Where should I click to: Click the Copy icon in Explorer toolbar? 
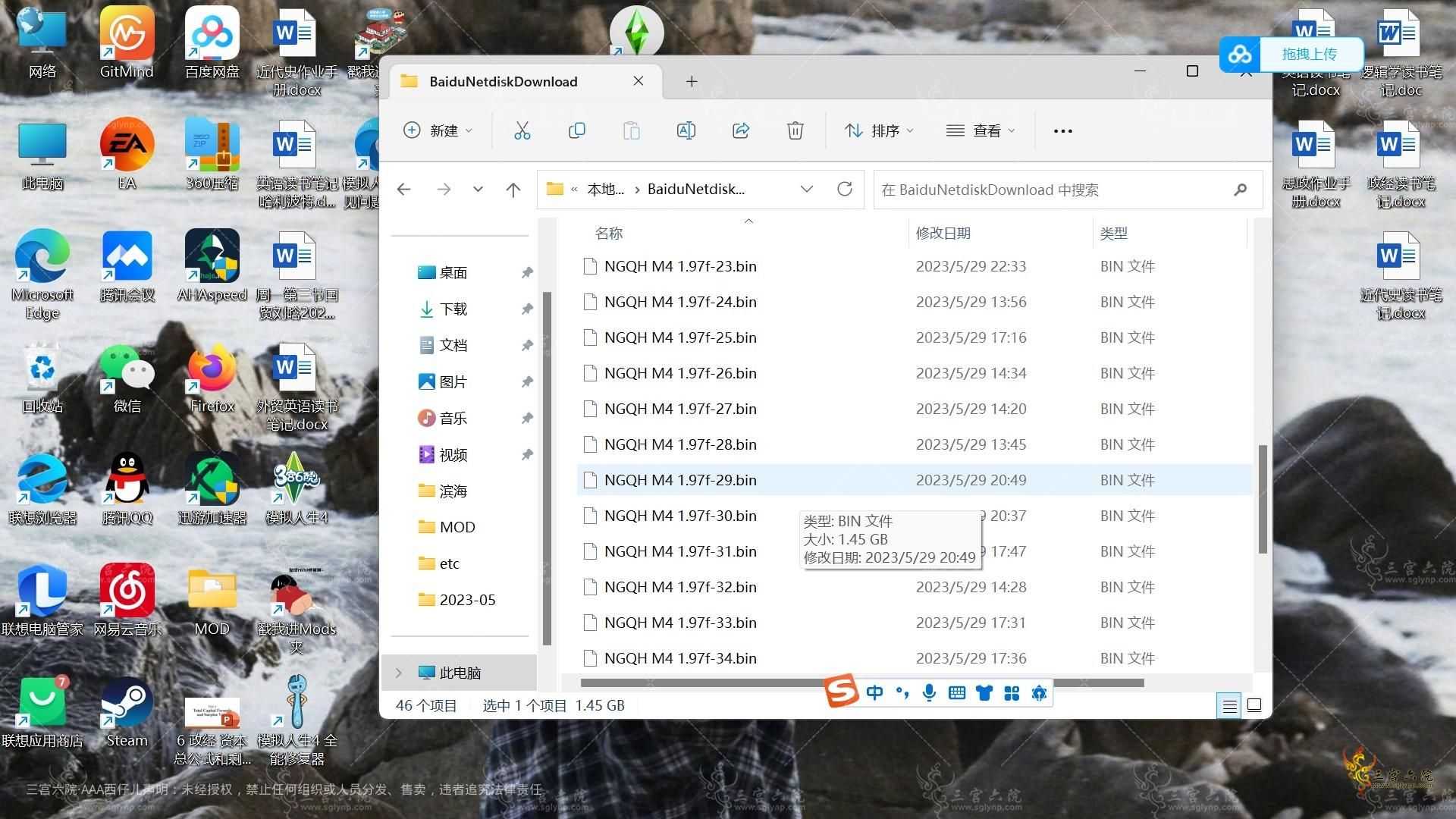pos(576,130)
